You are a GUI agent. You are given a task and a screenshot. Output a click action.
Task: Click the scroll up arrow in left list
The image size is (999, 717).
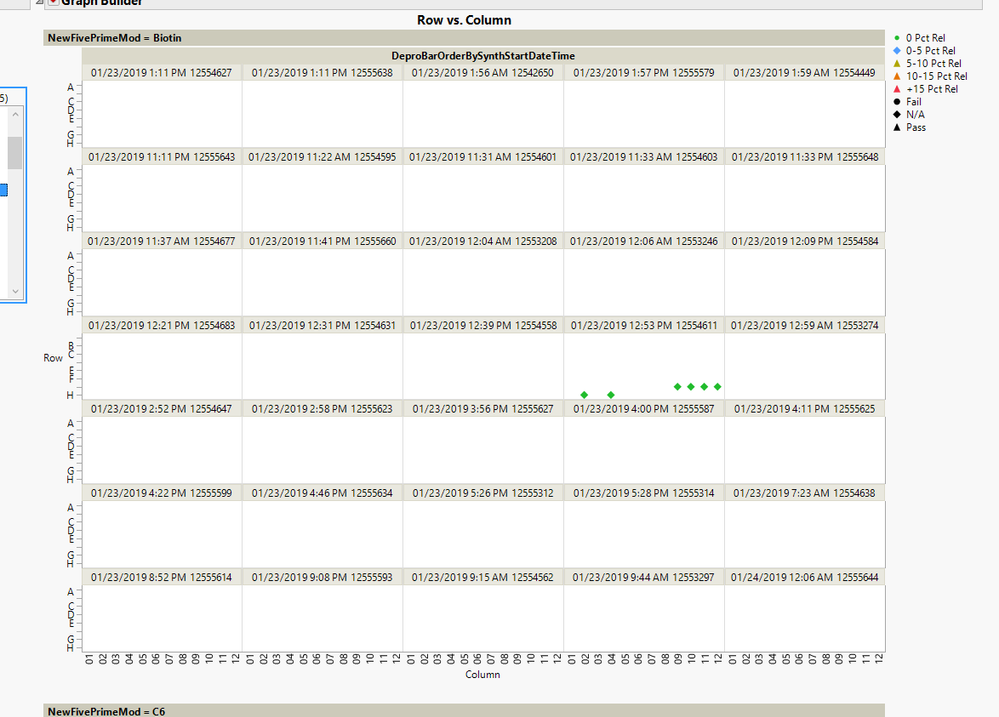(x=15, y=113)
